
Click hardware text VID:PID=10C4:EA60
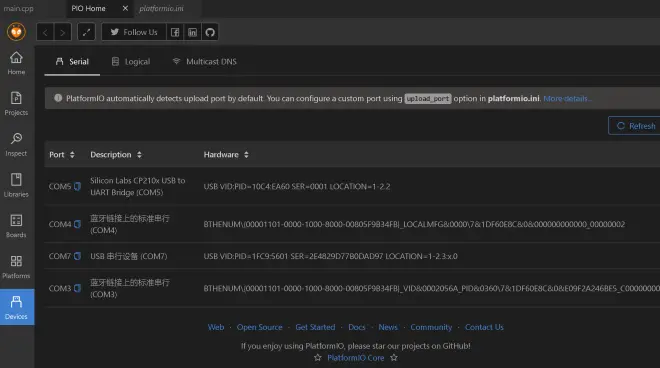297,187
